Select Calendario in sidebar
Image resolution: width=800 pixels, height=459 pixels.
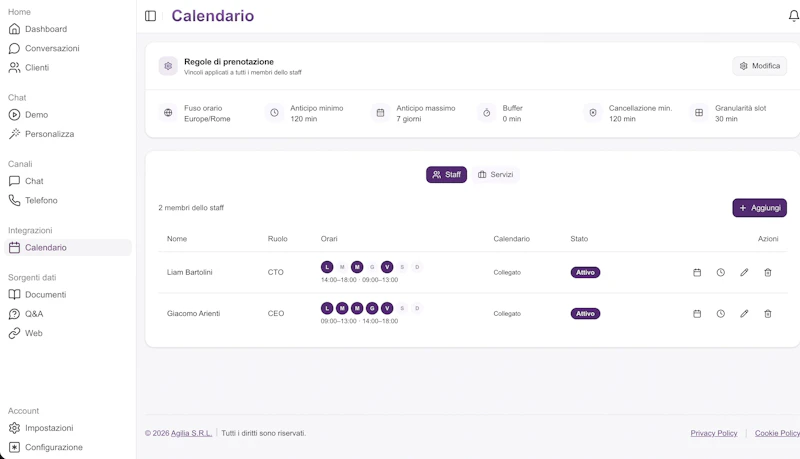click(x=68, y=247)
